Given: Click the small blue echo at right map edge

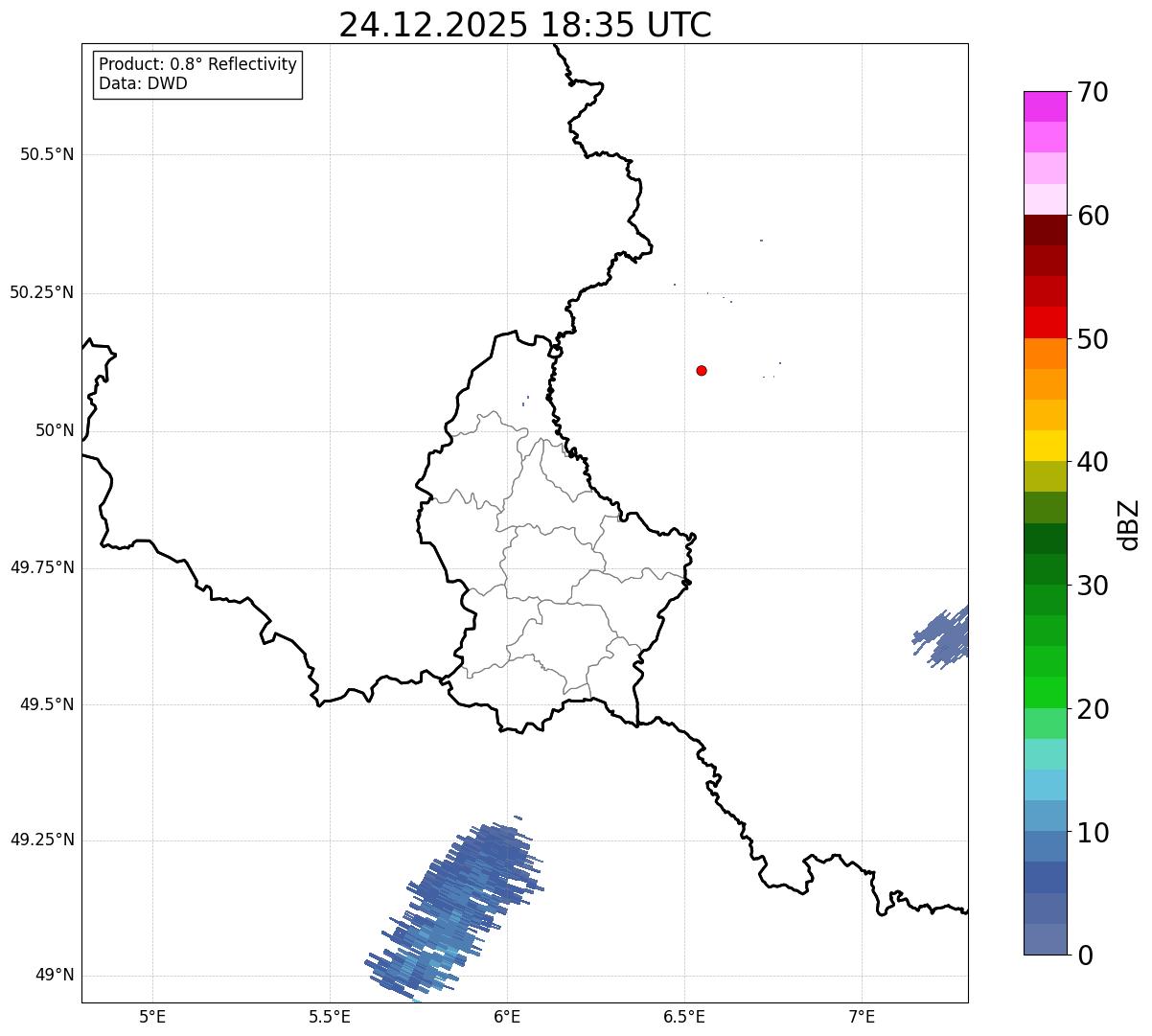Looking at the screenshot, I should tap(942, 636).
